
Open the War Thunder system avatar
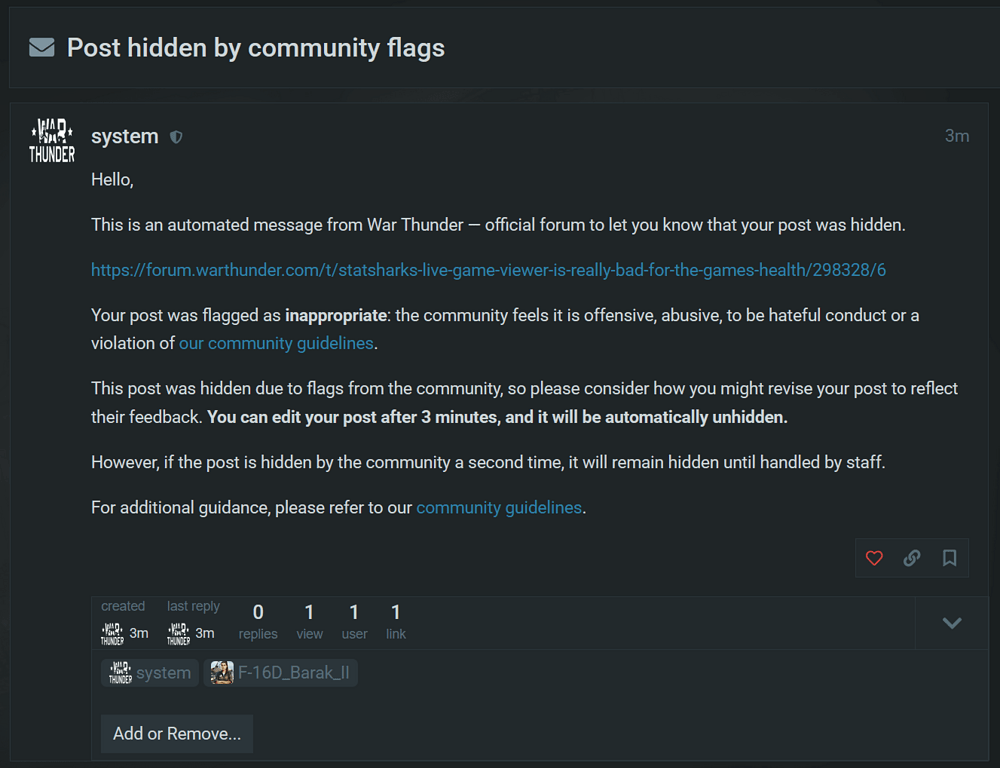point(52,140)
